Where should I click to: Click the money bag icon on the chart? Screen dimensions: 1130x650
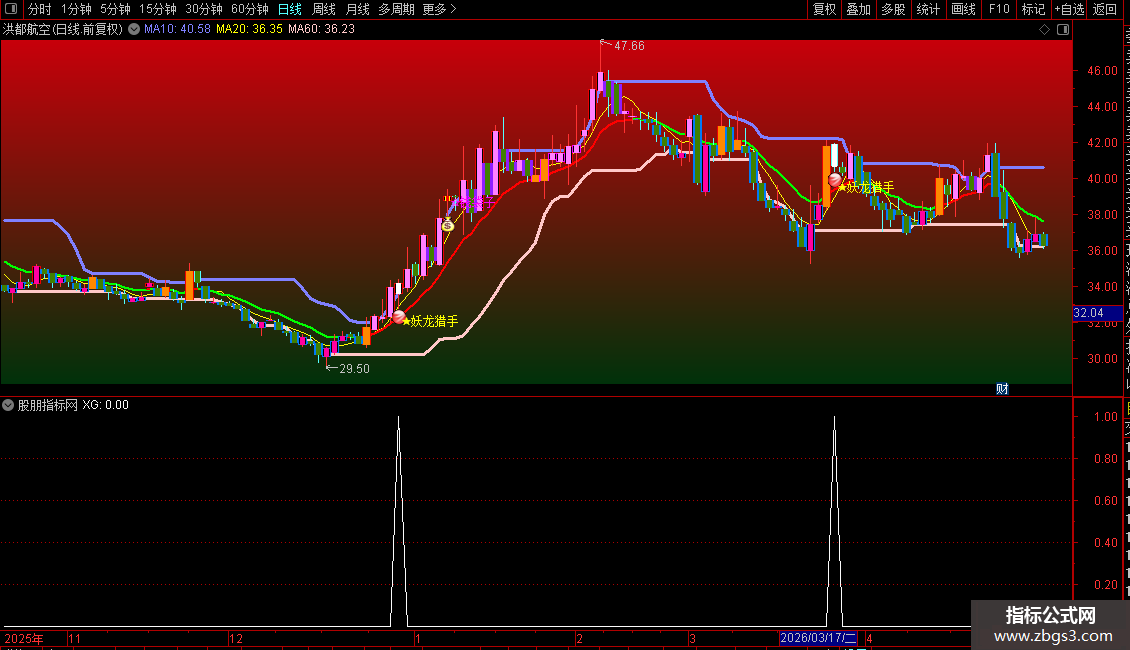coord(448,225)
